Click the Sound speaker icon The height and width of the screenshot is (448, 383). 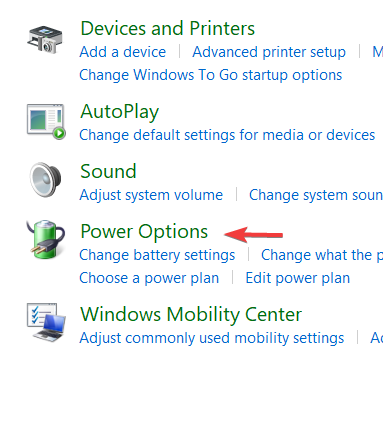(x=45, y=180)
